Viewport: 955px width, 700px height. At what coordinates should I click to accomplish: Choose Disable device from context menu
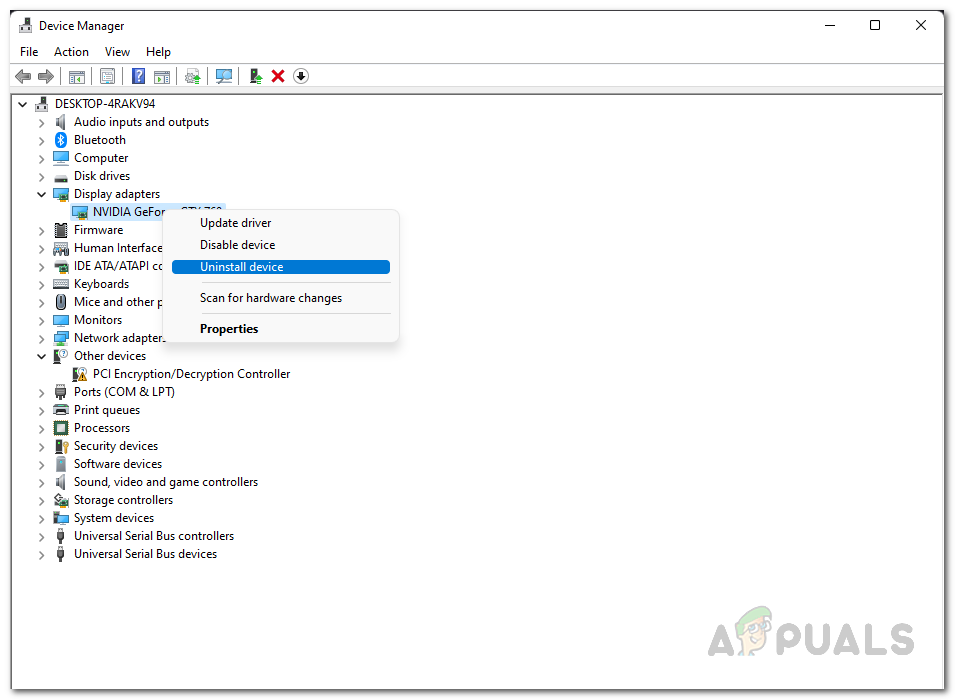click(281, 245)
